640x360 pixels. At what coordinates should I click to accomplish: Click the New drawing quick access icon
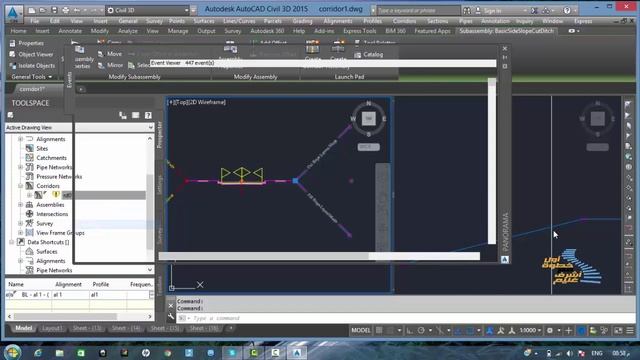pos(31,10)
